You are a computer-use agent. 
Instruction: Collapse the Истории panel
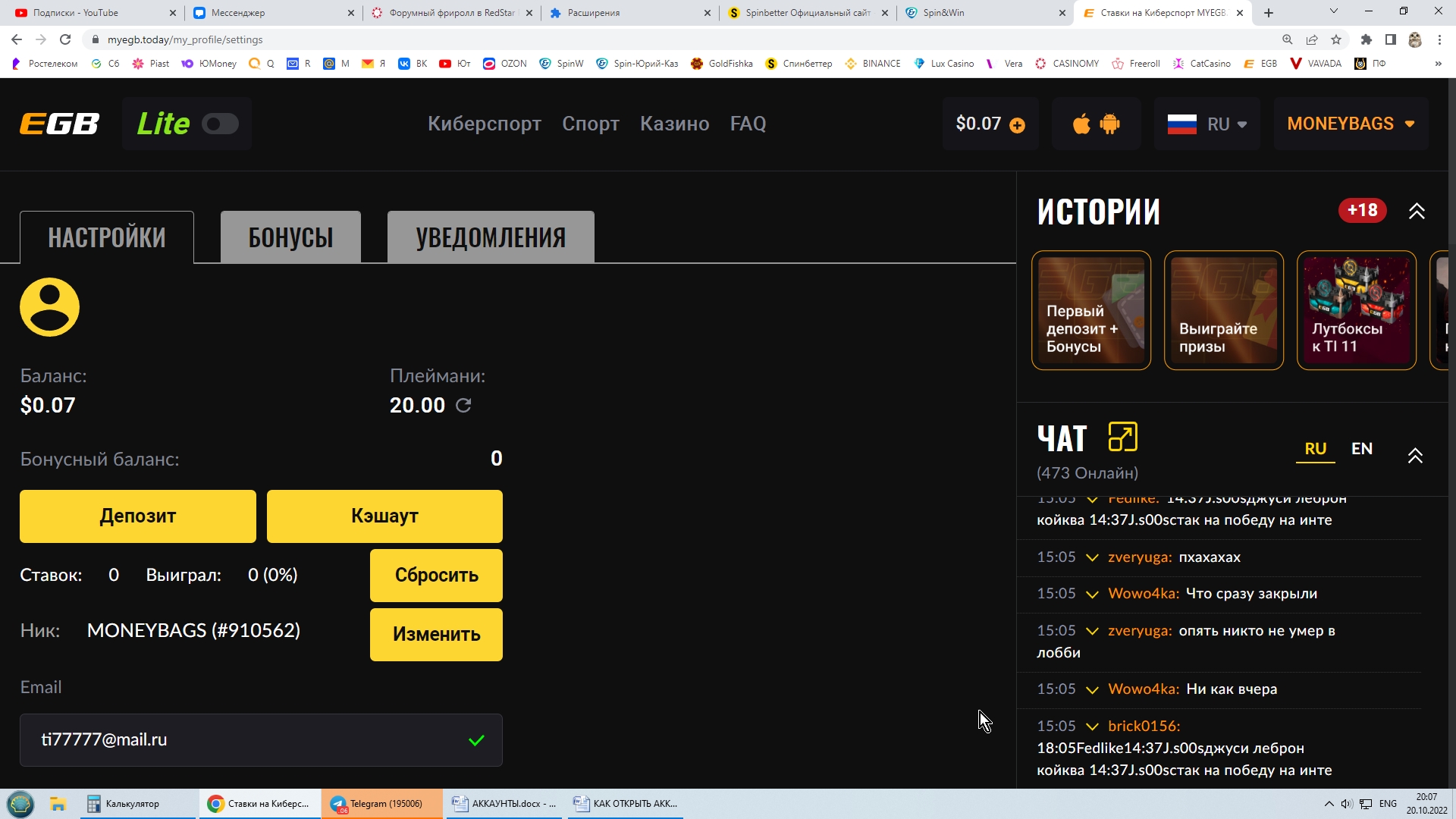tap(1417, 212)
